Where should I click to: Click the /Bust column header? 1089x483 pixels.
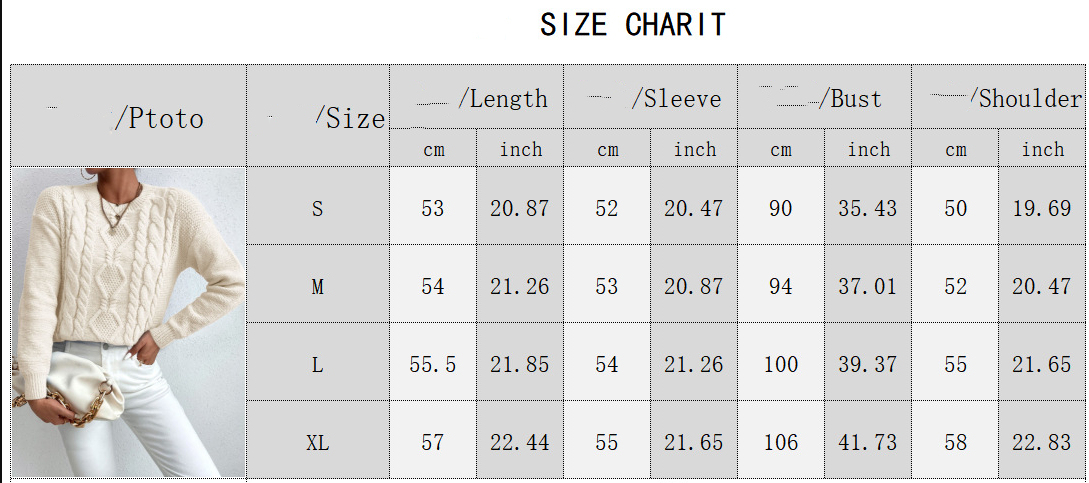pos(824,97)
